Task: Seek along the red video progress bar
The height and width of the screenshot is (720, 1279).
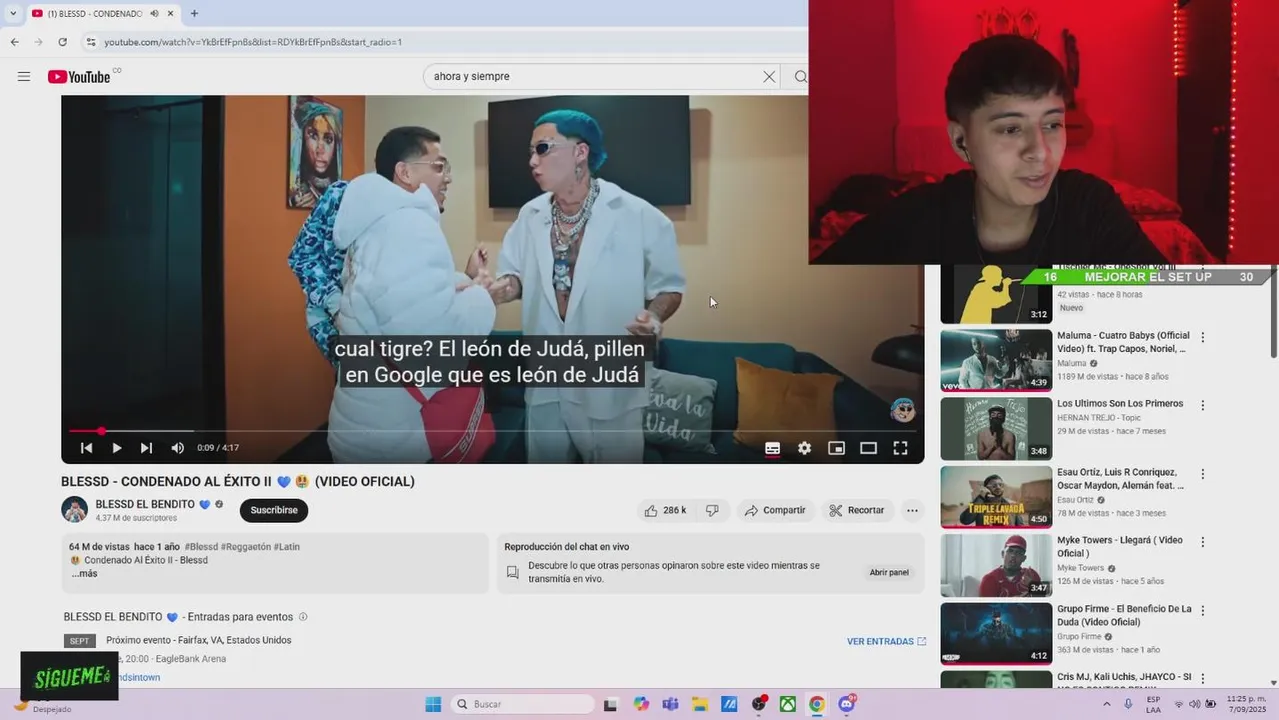Action: point(492,431)
